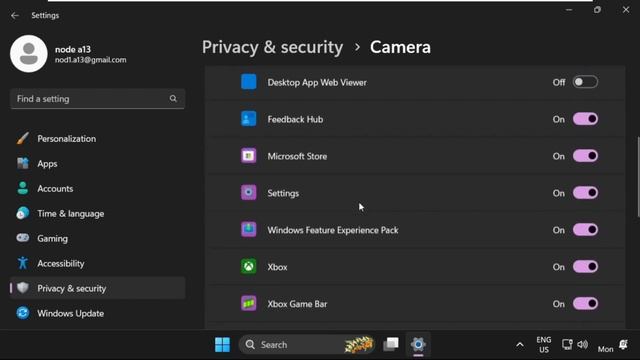Viewport: 640px width, 360px height.
Task: Click the ENG US language indicator
Action: pos(544,344)
